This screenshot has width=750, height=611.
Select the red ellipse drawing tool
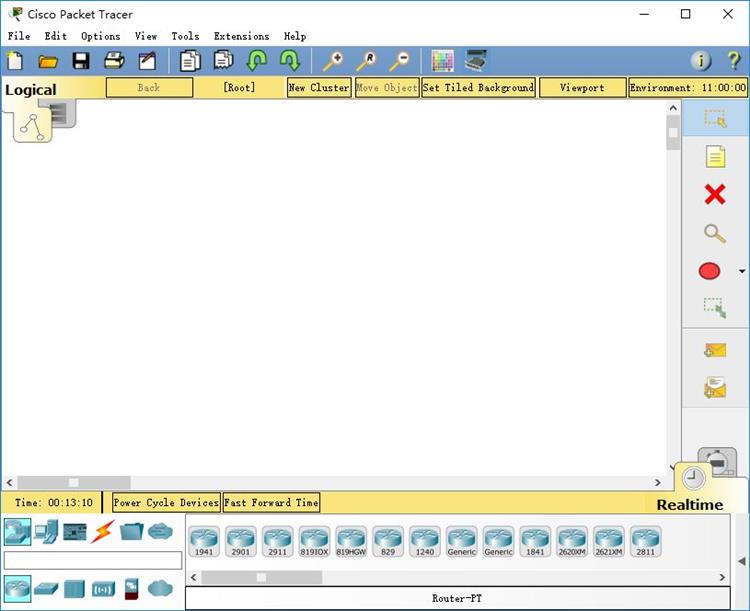(709, 271)
